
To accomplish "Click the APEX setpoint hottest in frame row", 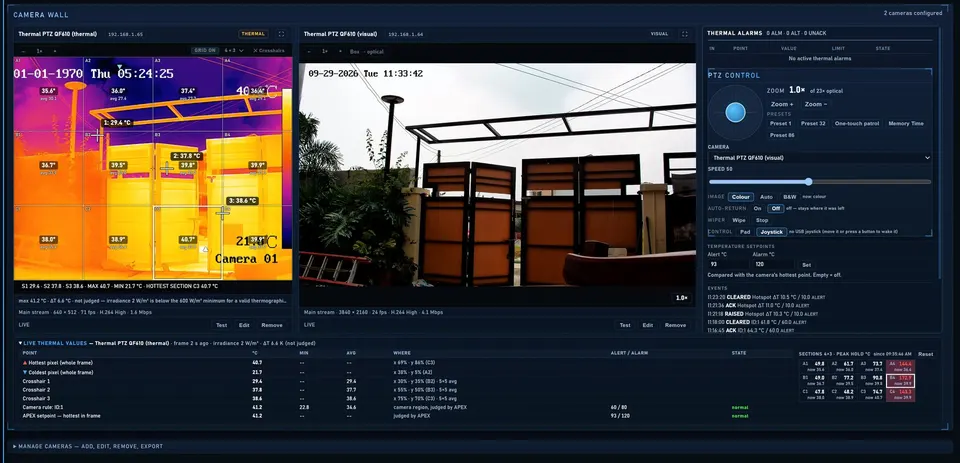I will 405,416.
